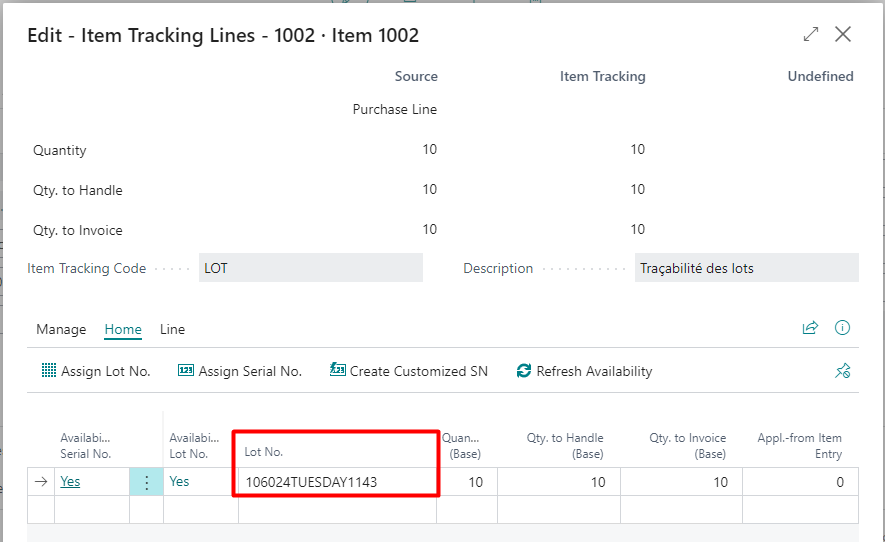Click Lot No. field 106024TUESDAY1143
The height and width of the screenshot is (542, 885).
(311, 482)
